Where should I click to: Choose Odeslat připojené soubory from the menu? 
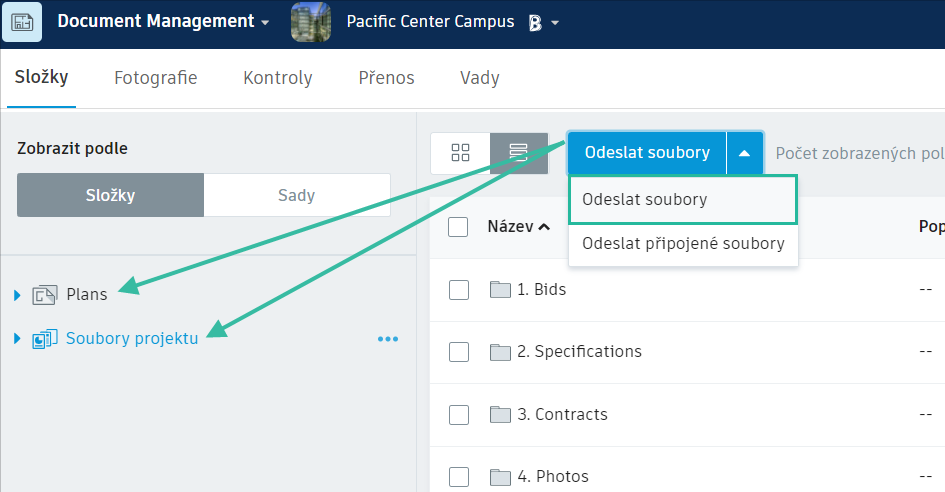pyautogui.click(x=683, y=244)
